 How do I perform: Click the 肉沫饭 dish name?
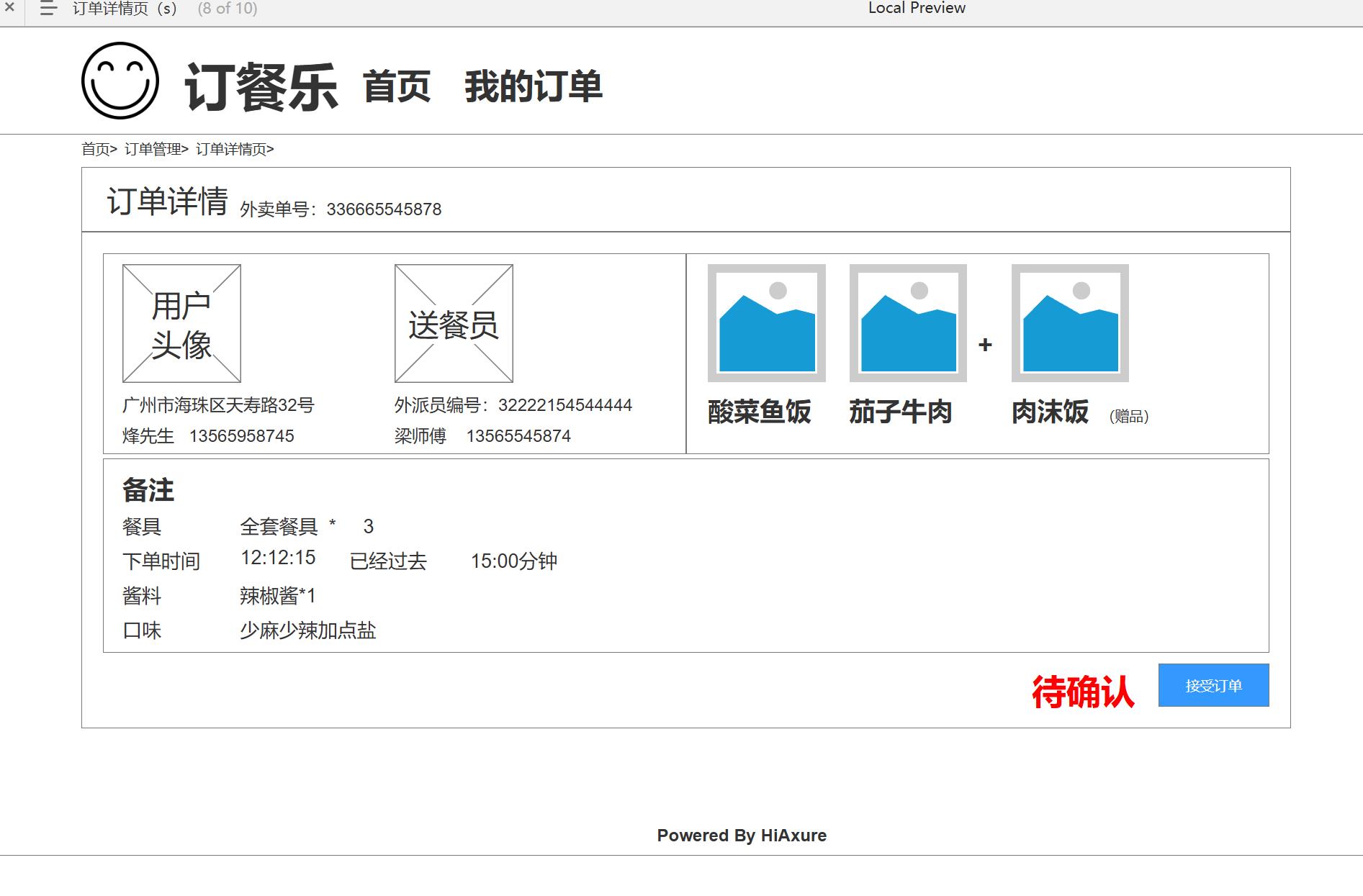tap(1051, 412)
